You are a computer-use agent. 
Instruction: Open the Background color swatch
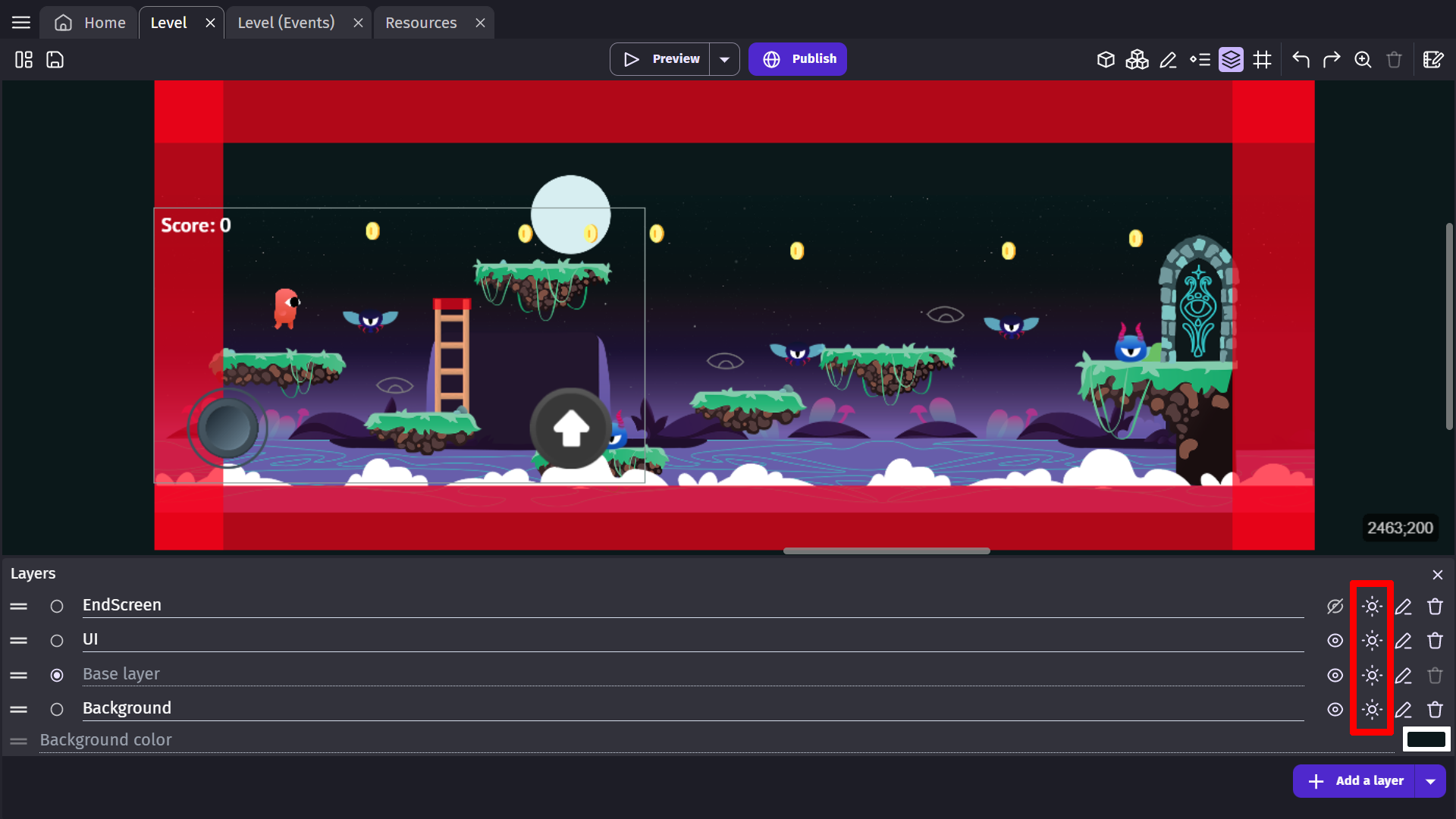[1426, 739]
